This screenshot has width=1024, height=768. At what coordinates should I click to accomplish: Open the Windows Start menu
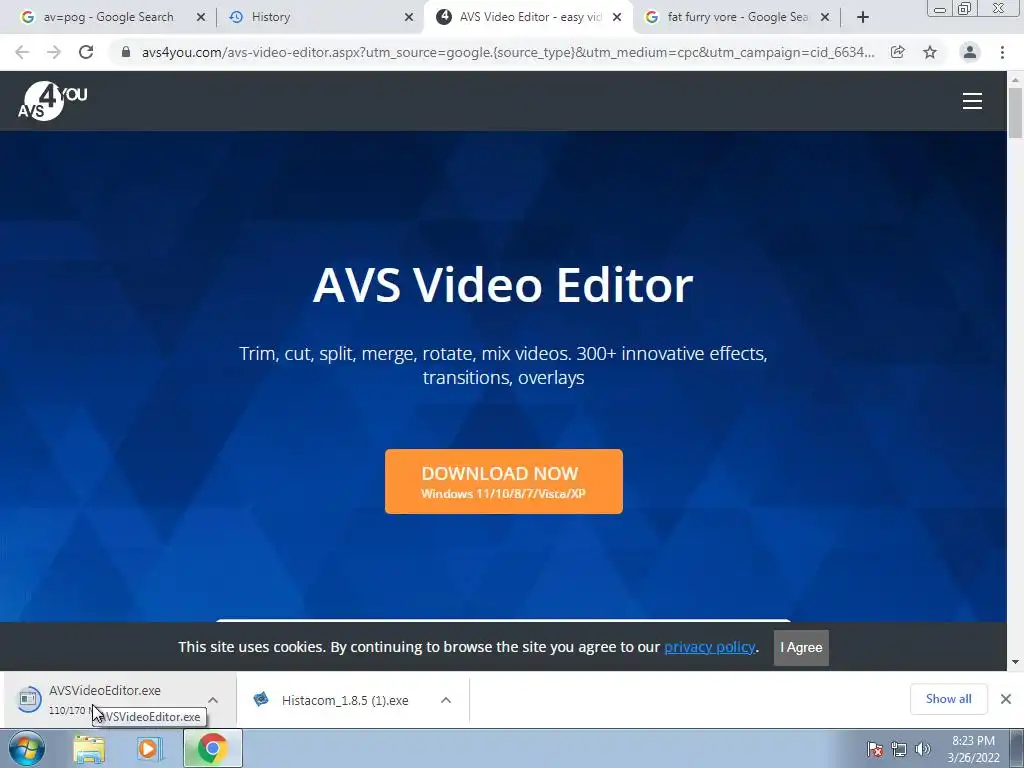[x=27, y=748]
